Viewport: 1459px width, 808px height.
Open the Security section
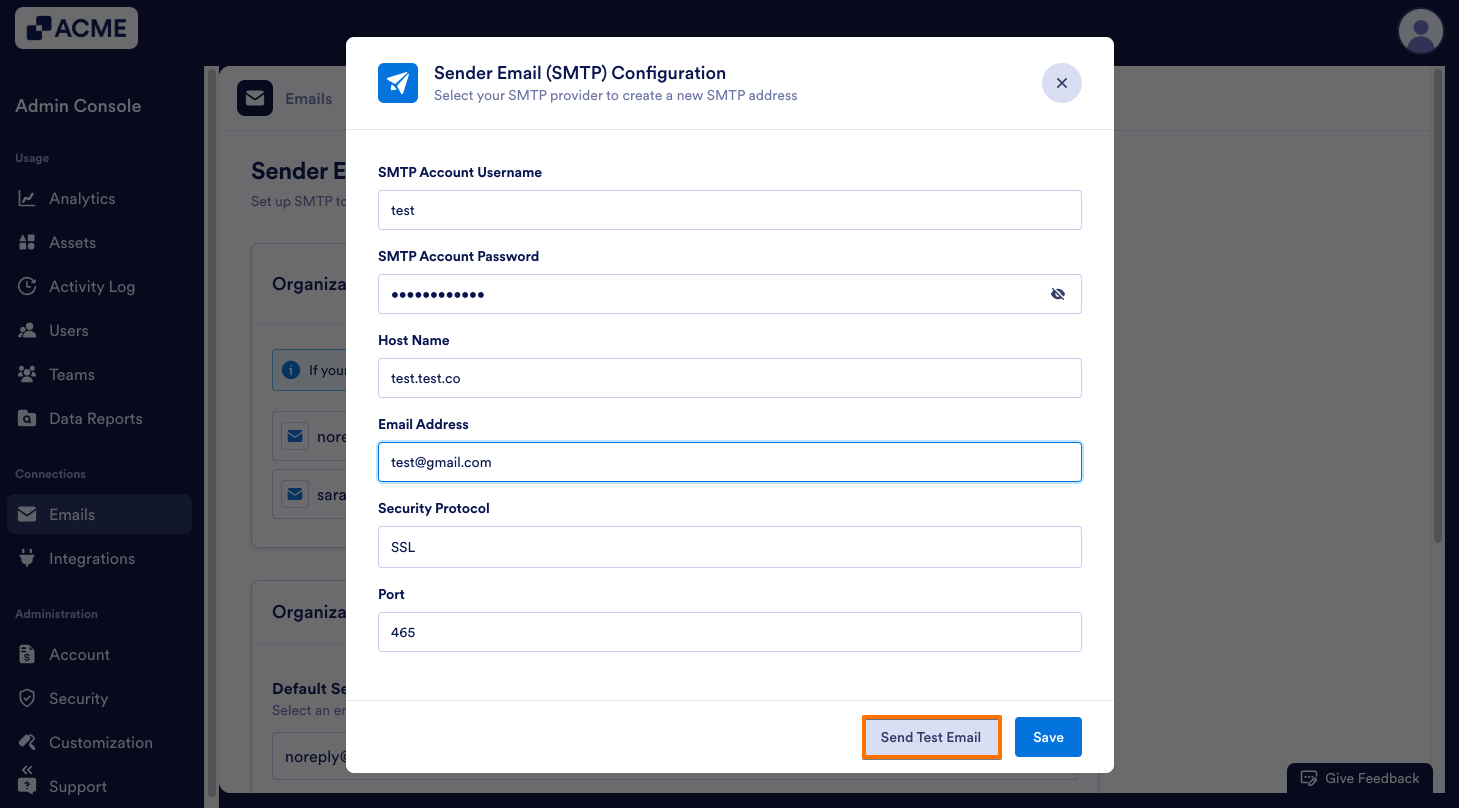point(79,698)
